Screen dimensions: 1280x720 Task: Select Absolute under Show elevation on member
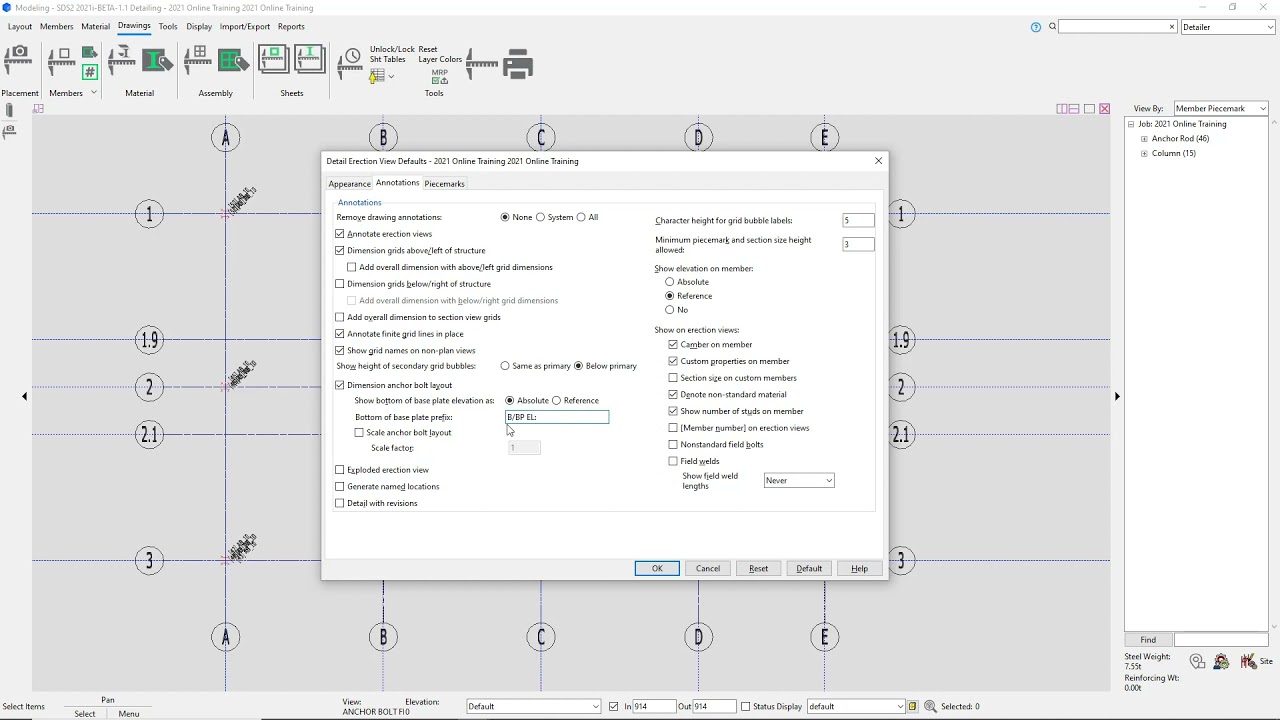(670, 282)
